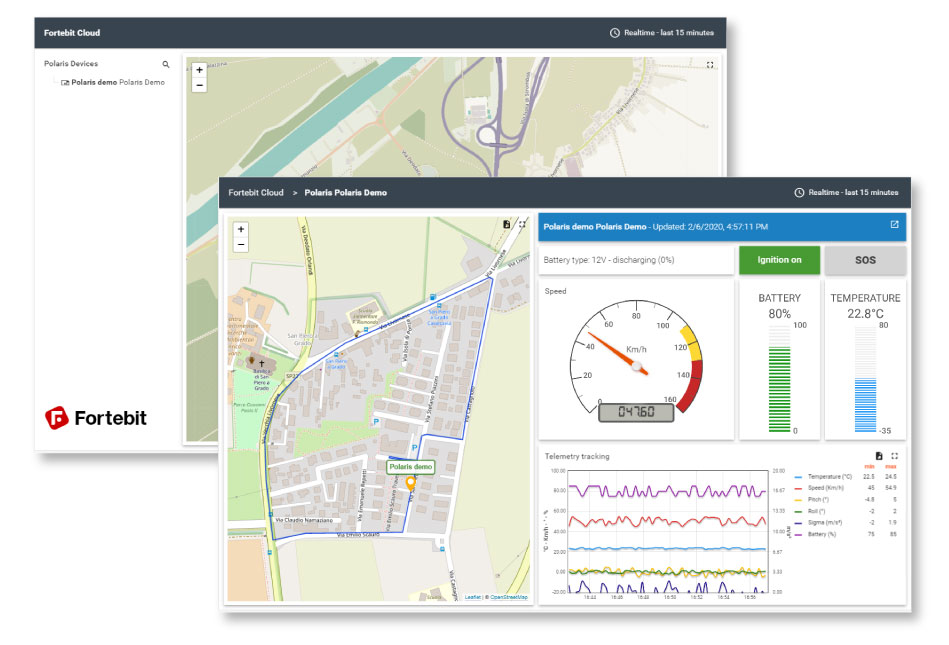Screen dimensions: 949x645
Task: Toggle Temperature (°C) series in legend
Action: (x=823, y=477)
